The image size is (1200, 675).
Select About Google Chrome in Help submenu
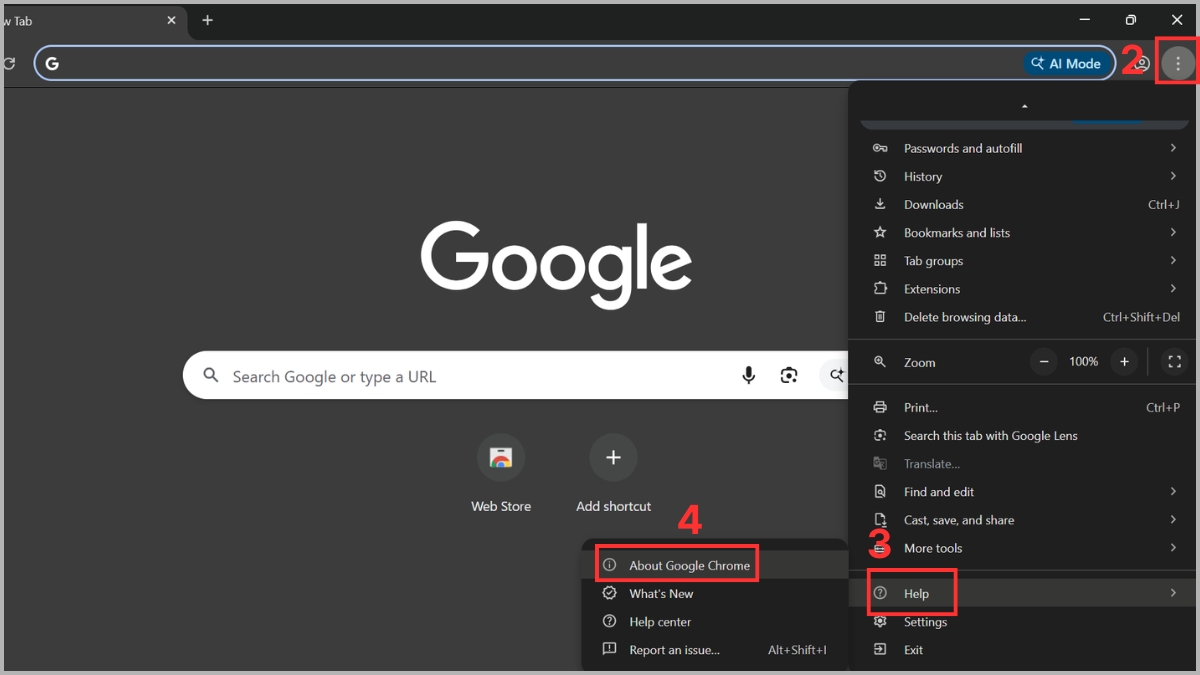[x=714, y=565]
